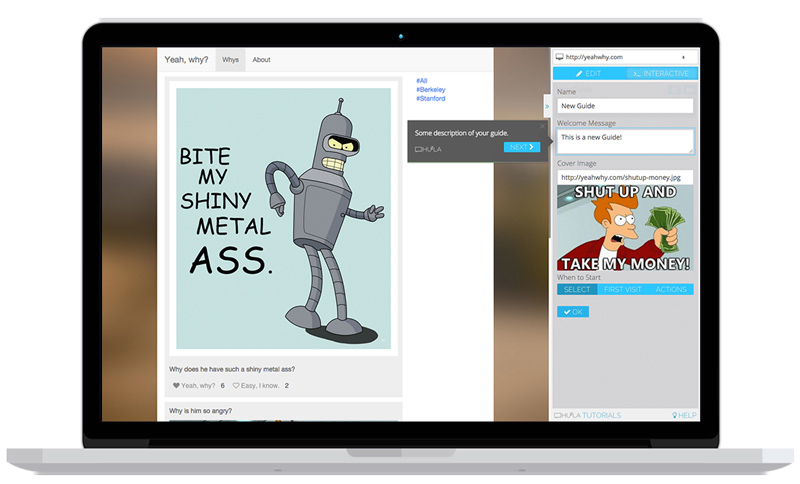Screen dimensions: 800x484
Task: Close the guide description tooltip with X
Action: click(542, 126)
